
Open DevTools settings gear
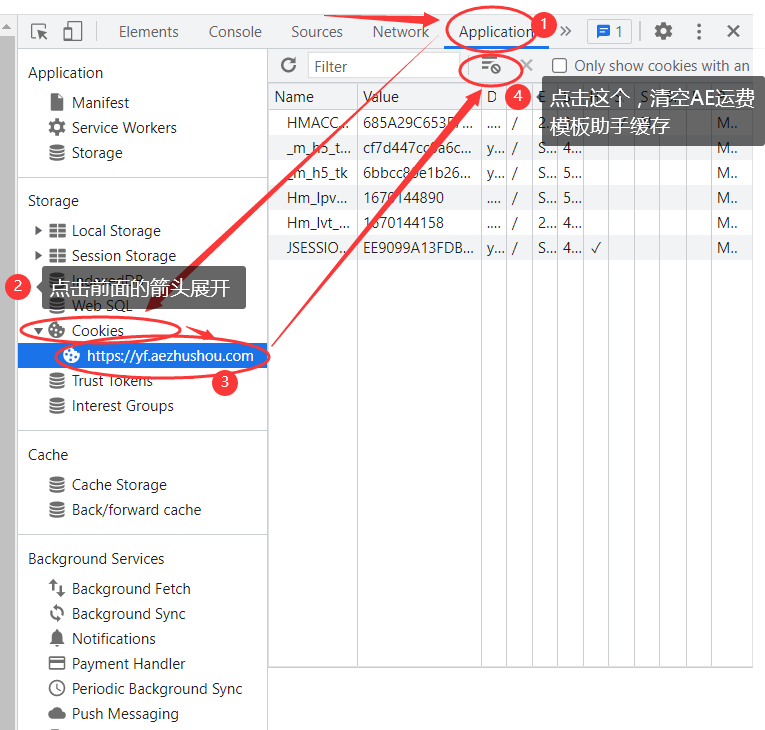[x=663, y=31]
